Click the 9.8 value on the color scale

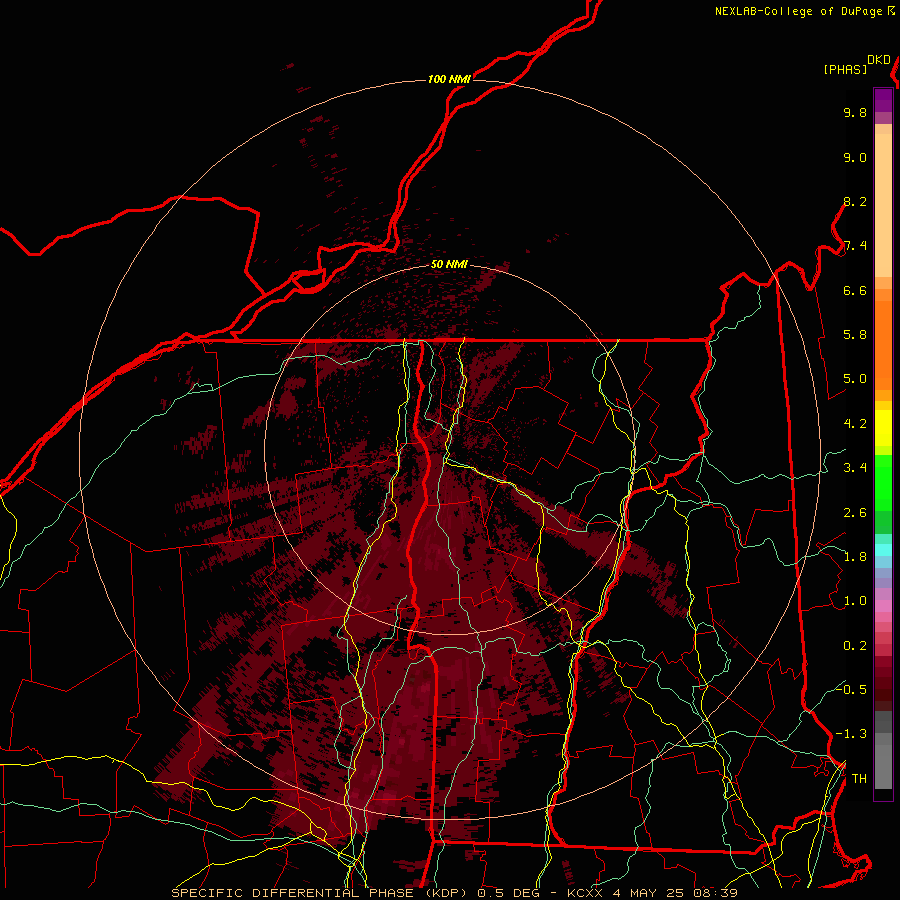855,112
